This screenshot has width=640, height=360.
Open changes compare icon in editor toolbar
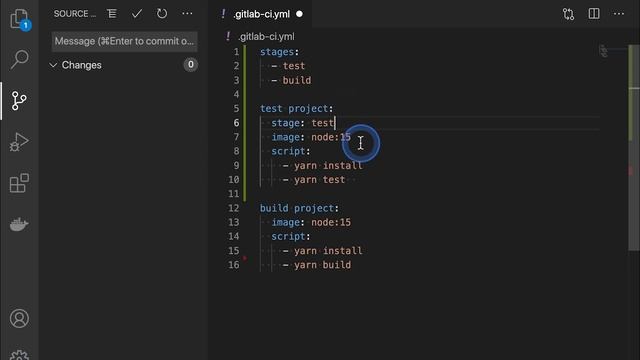(x=569, y=14)
